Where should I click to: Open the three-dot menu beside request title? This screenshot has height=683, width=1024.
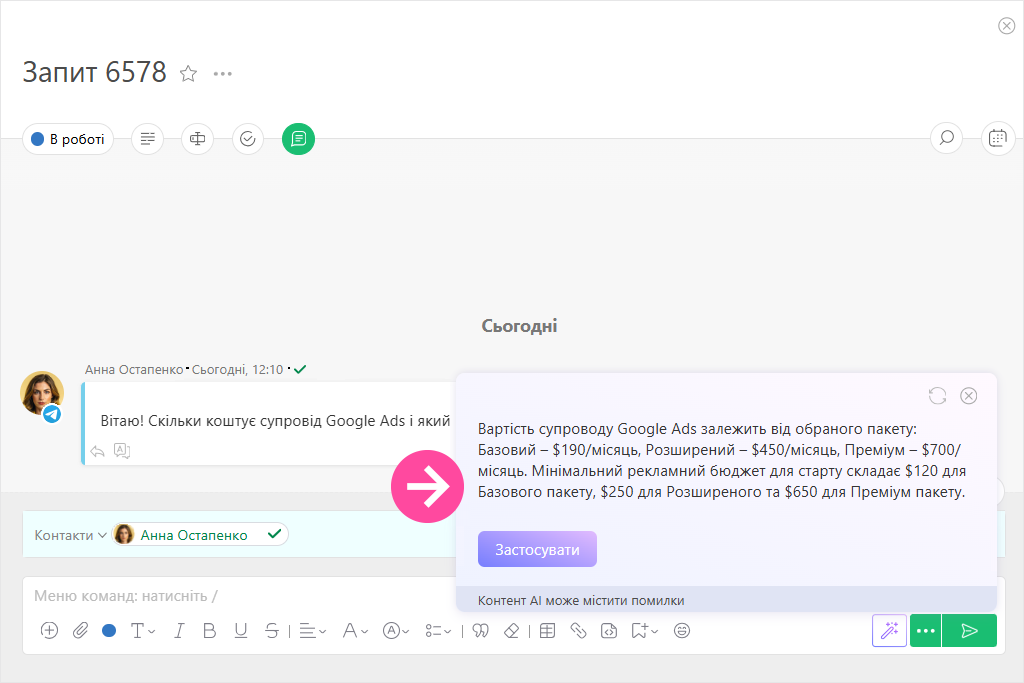tap(222, 73)
